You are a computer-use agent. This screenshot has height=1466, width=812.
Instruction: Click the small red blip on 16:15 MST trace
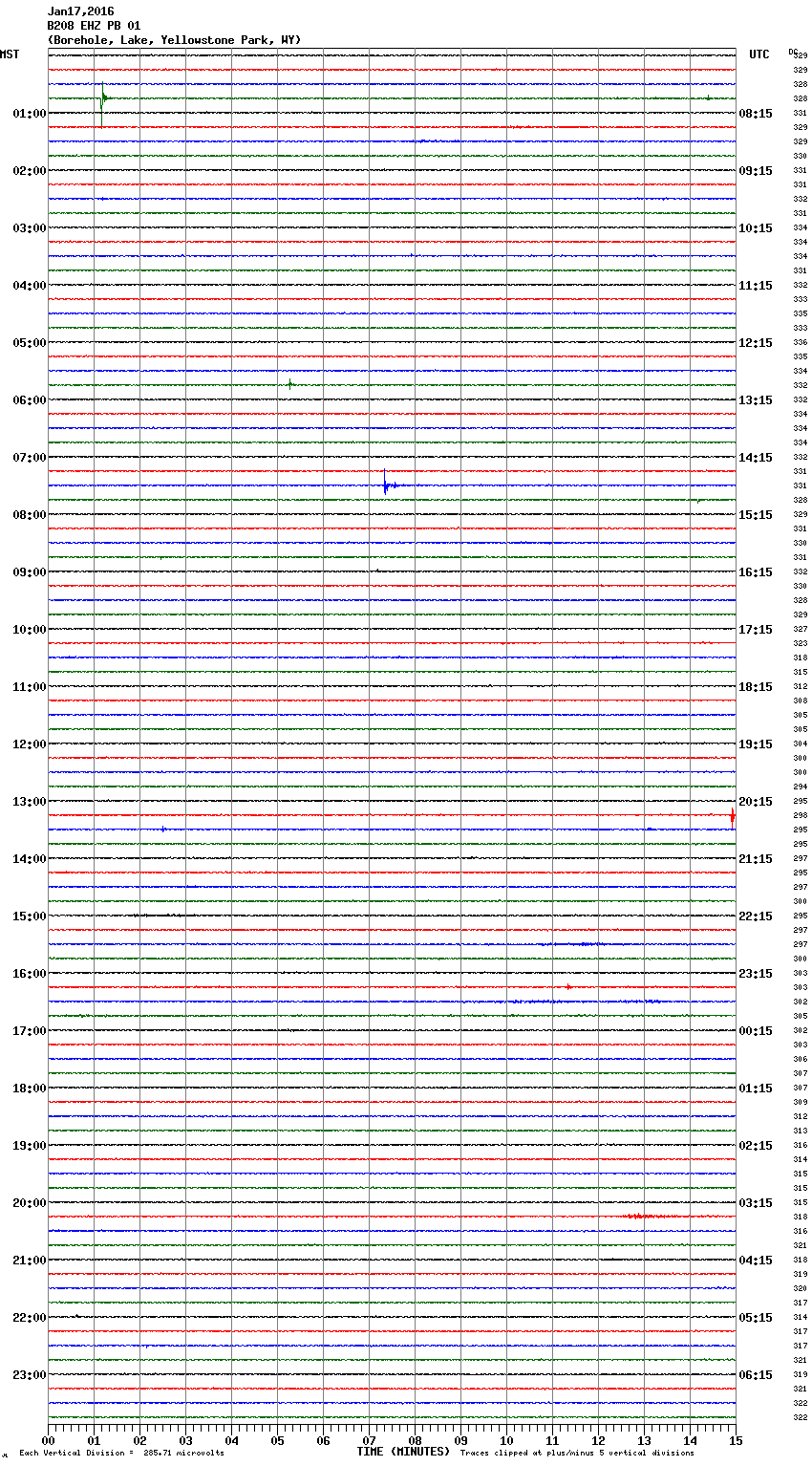[568, 986]
